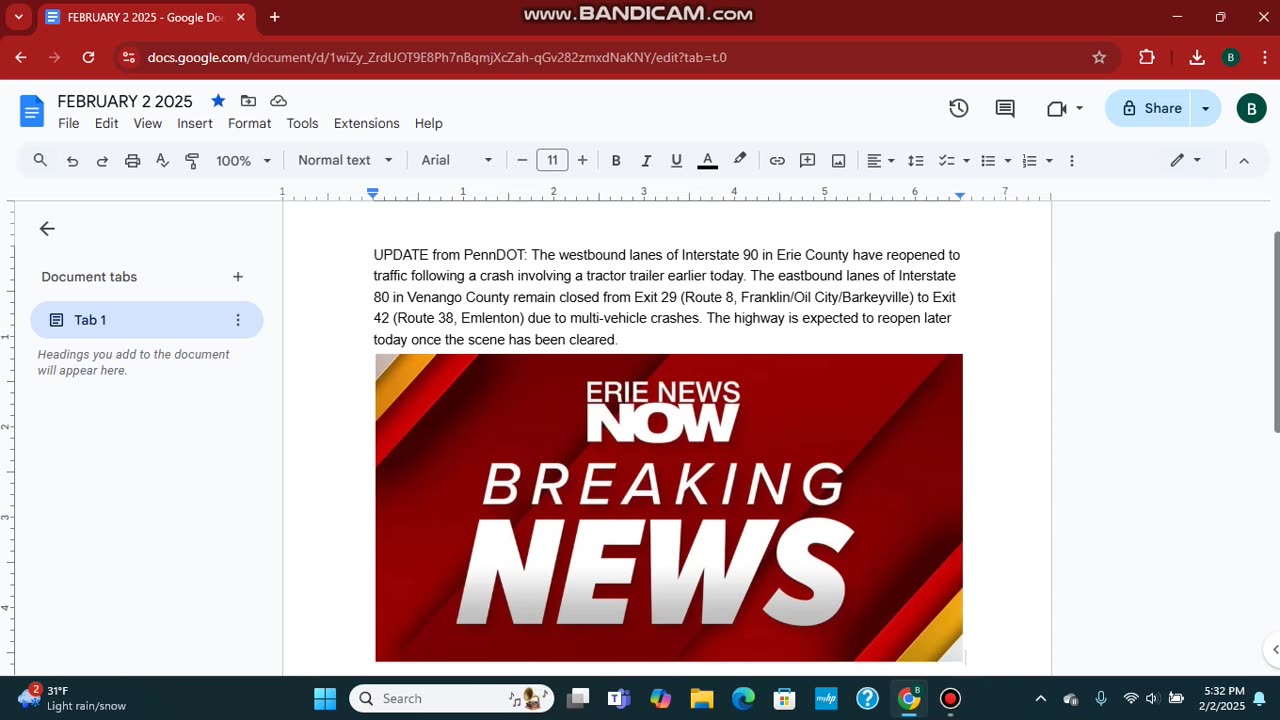The height and width of the screenshot is (720, 1280).
Task: Bookmark this page with the star
Action: (x=1099, y=57)
